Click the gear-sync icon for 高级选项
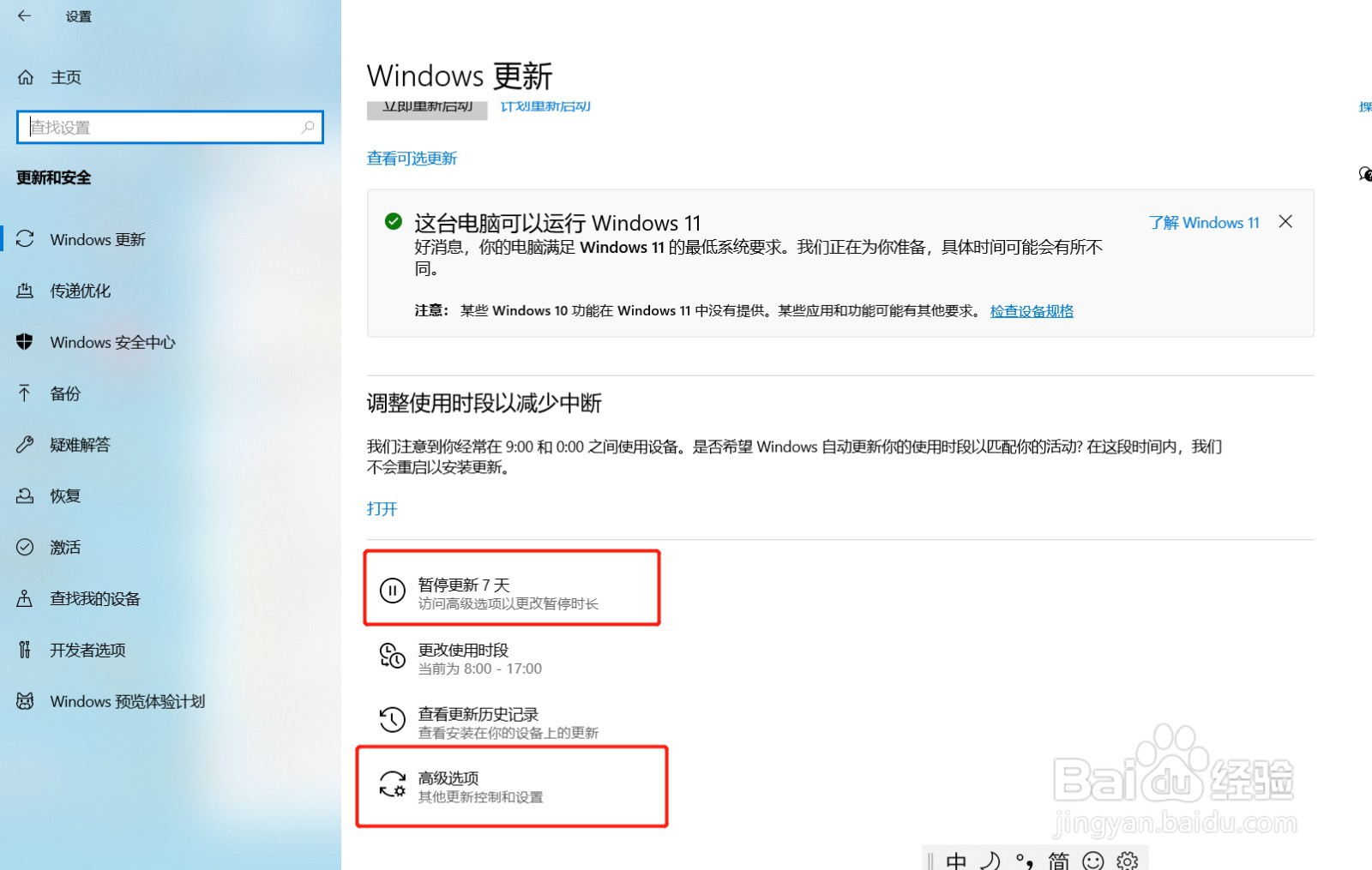The width and height of the screenshot is (1372, 870). tap(393, 784)
